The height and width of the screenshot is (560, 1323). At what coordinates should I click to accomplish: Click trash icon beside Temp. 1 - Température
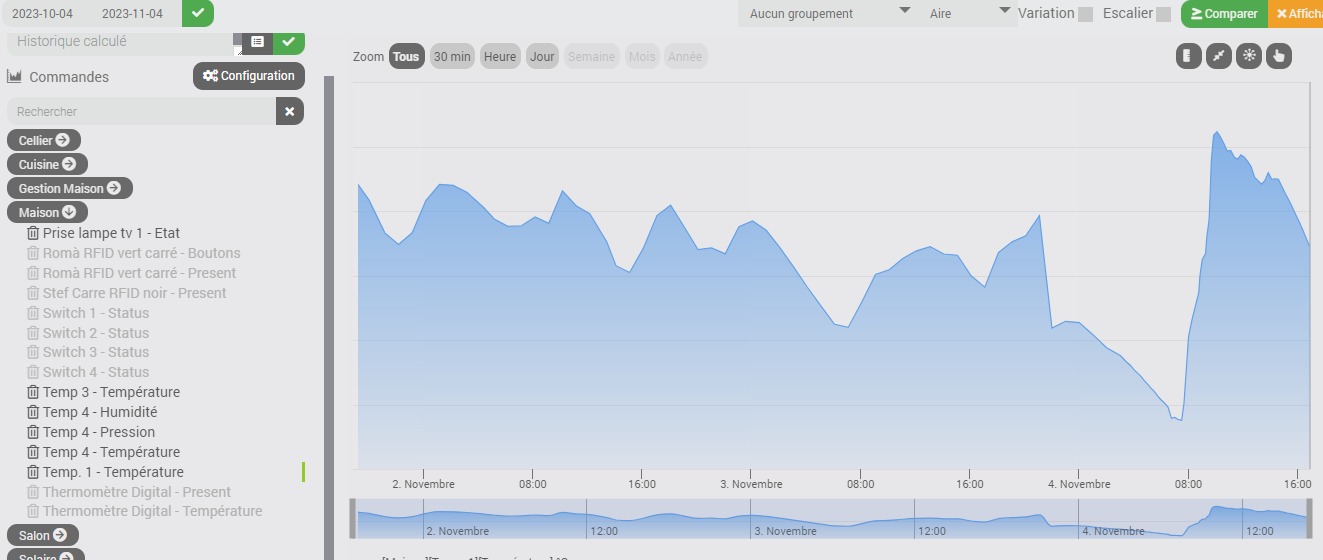(33, 472)
